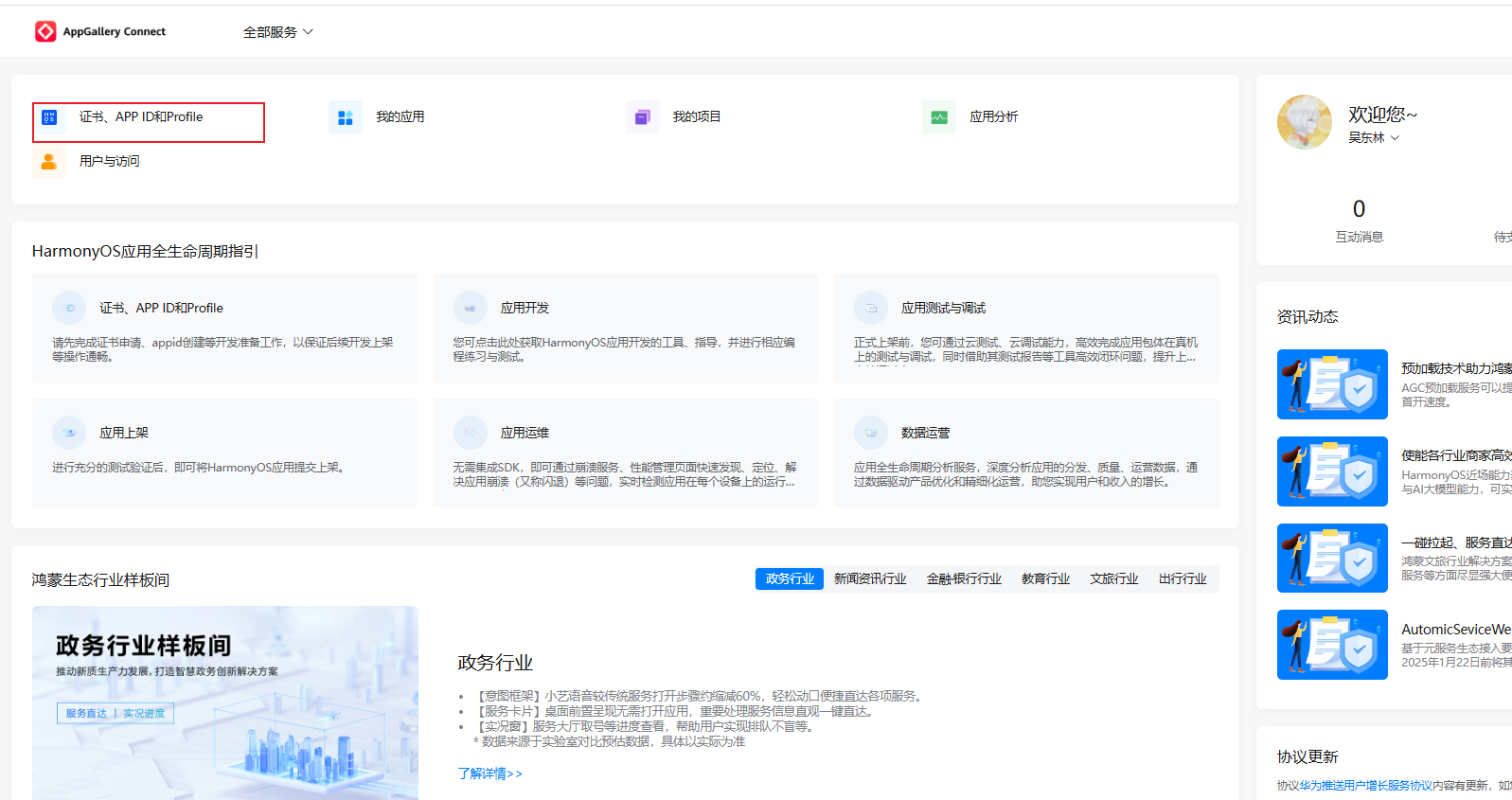
Task: Click the 我的项目 text label
Action: click(697, 116)
